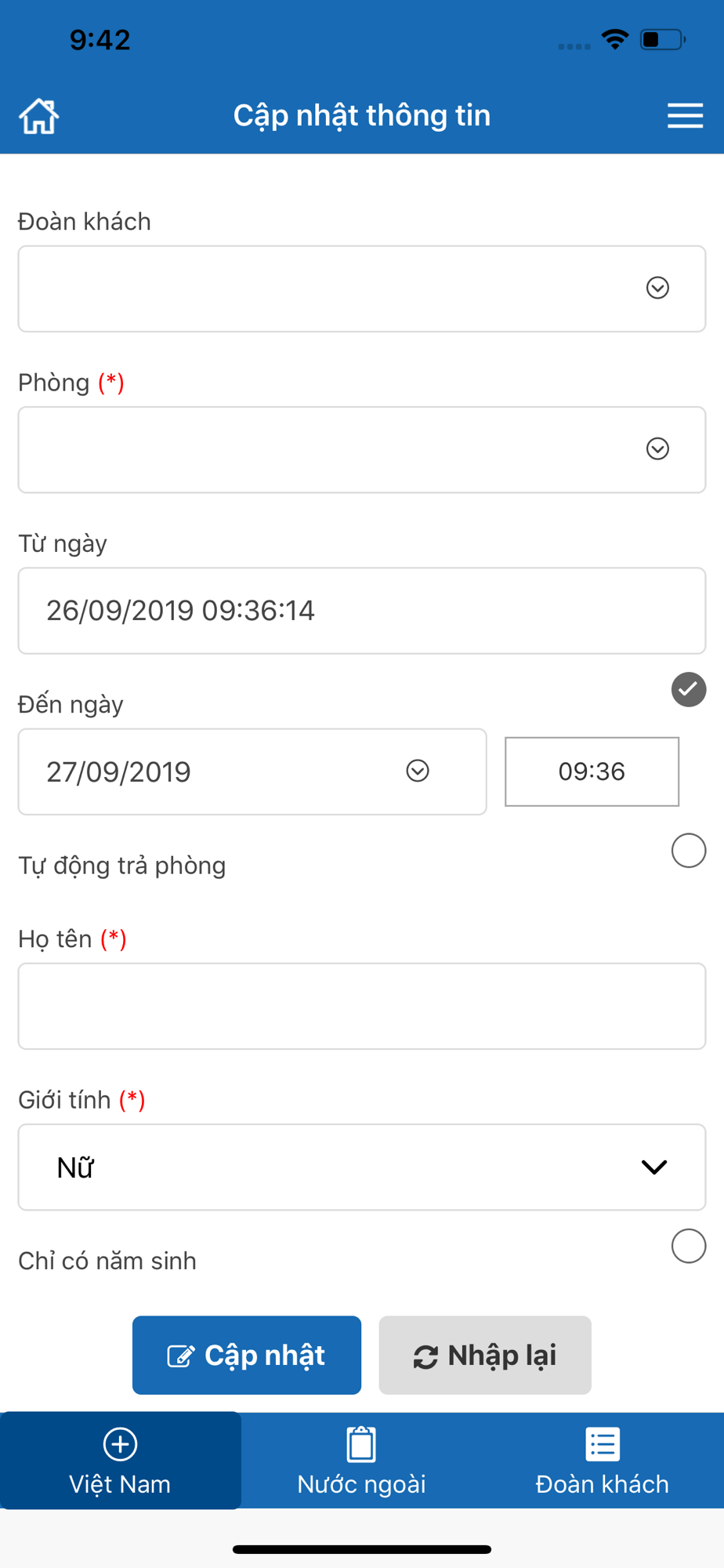Switch to the Đoàn khách bottom tab
The width and height of the screenshot is (724, 1568).
603,1461
